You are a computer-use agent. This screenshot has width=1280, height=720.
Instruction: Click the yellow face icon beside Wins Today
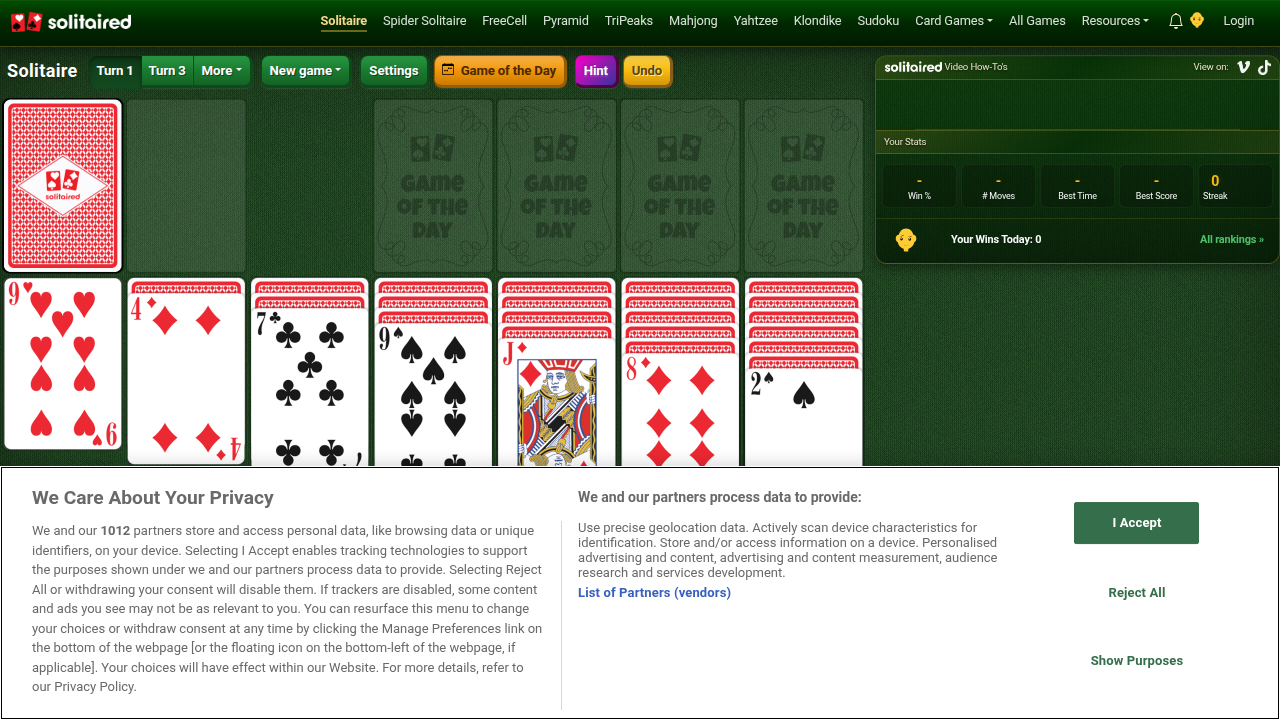pyautogui.click(x=906, y=240)
